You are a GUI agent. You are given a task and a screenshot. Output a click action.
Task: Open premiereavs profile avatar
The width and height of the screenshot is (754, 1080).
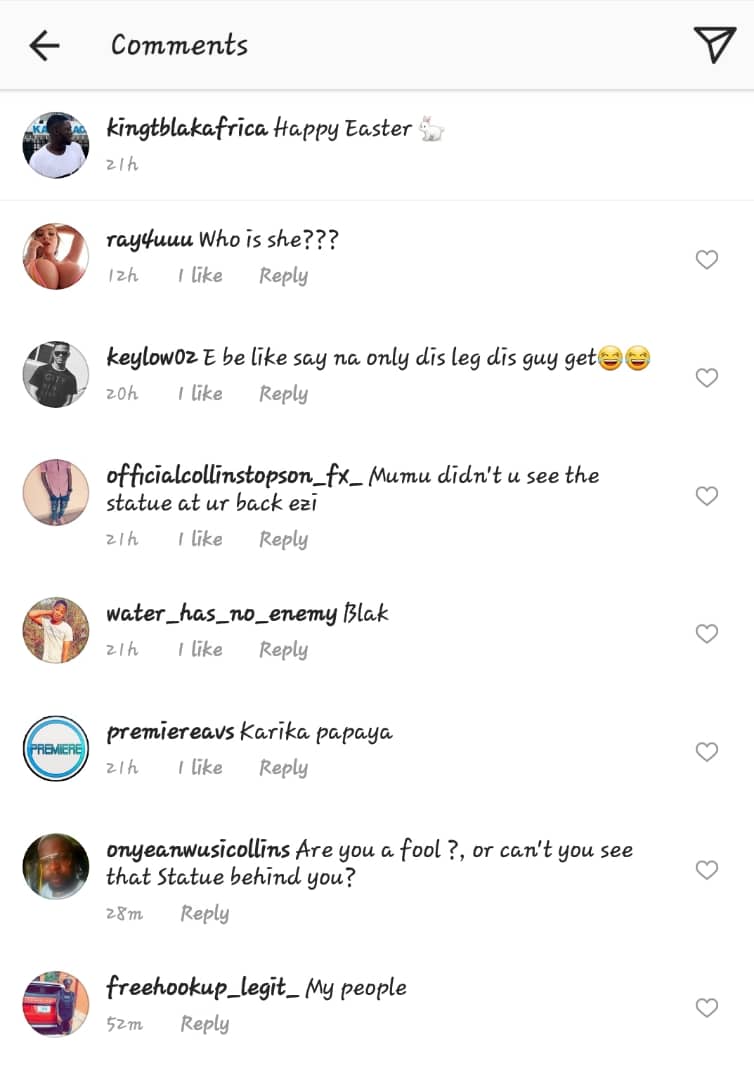(x=56, y=749)
